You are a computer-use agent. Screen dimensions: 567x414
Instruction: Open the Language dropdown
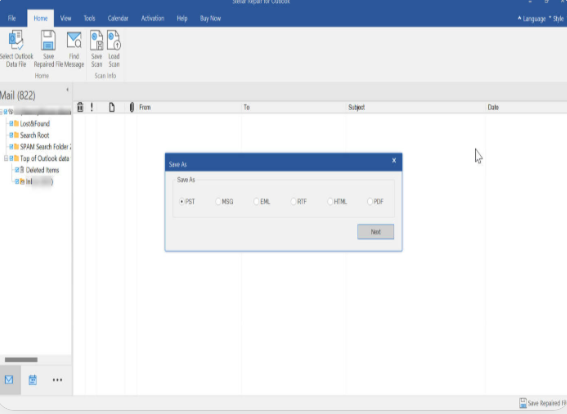point(532,18)
